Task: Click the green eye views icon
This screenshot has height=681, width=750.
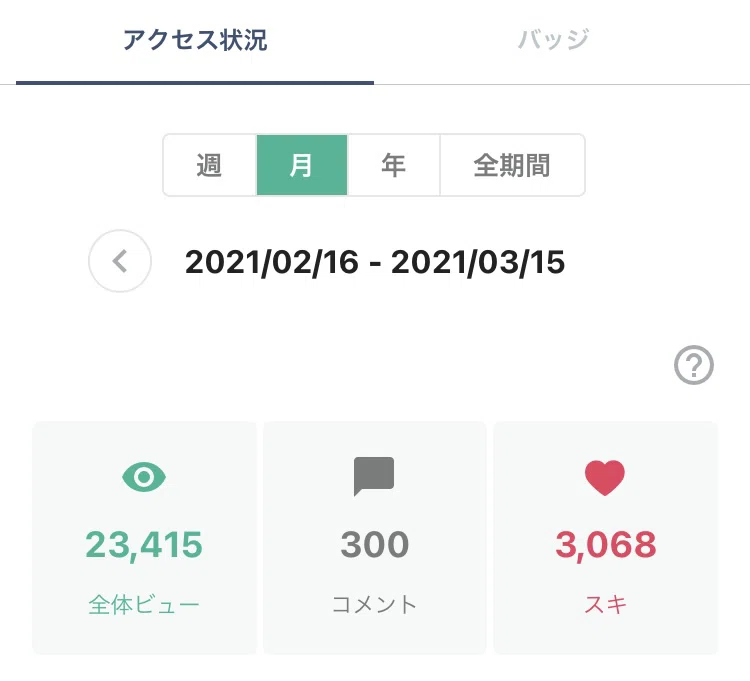Action: click(x=144, y=477)
